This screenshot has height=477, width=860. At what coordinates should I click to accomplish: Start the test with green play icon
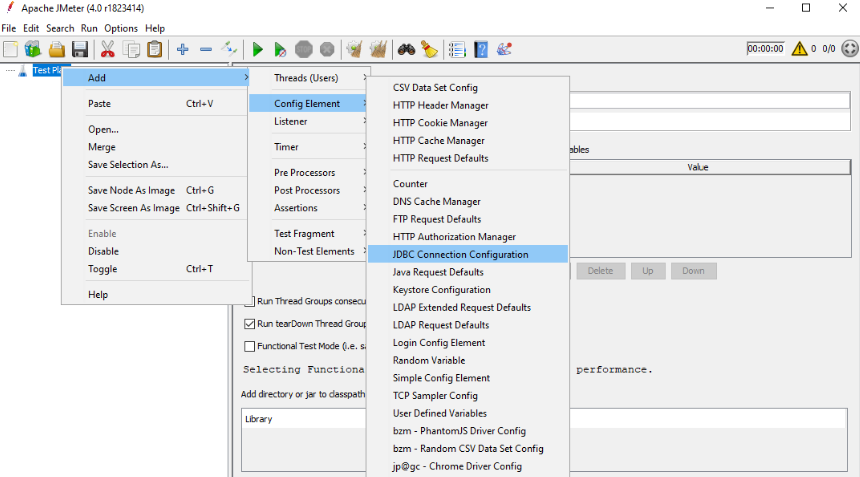pyautogui.click(x=257, y=49)
